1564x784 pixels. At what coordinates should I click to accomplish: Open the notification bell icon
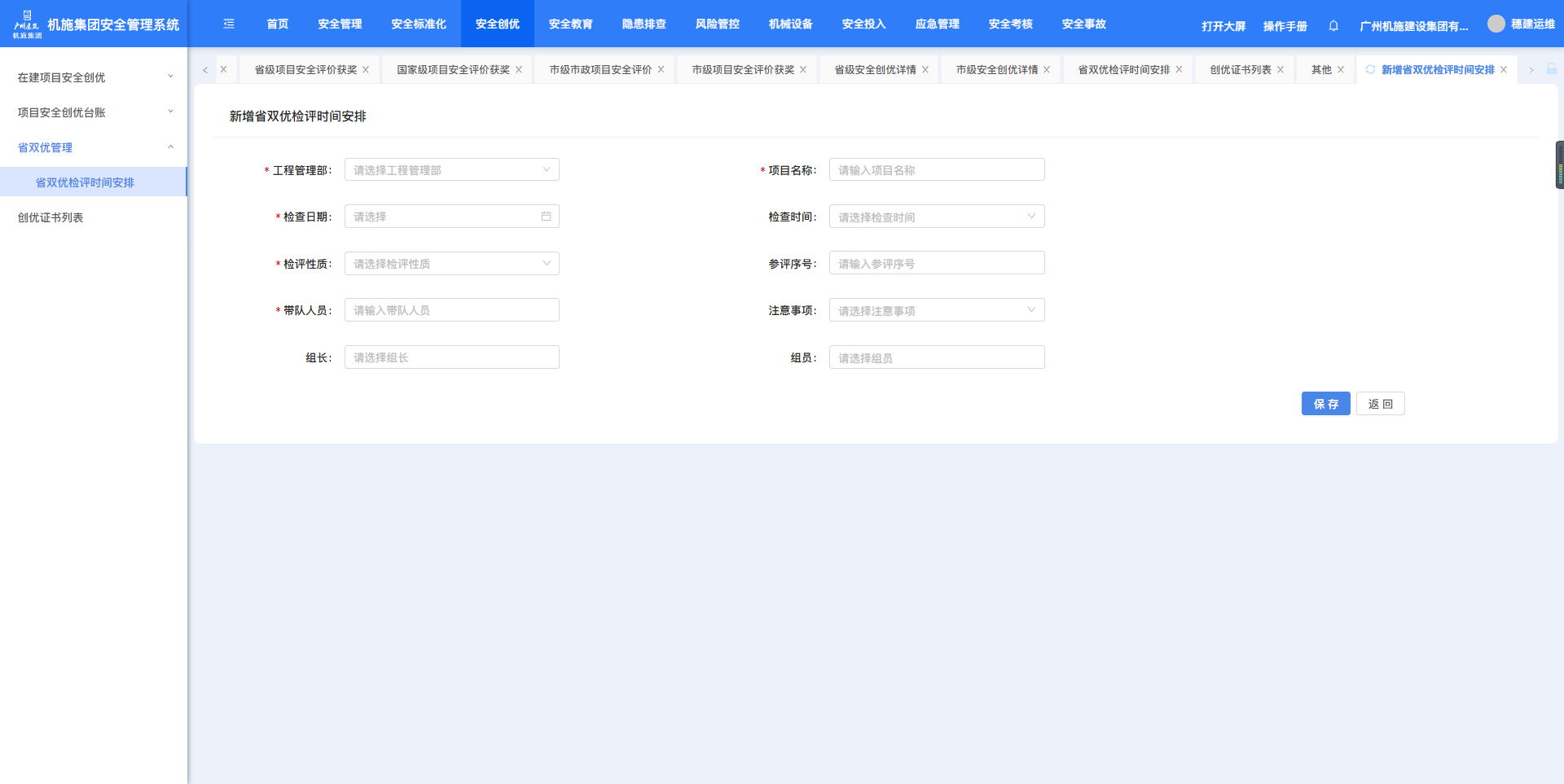point(1333,26)
